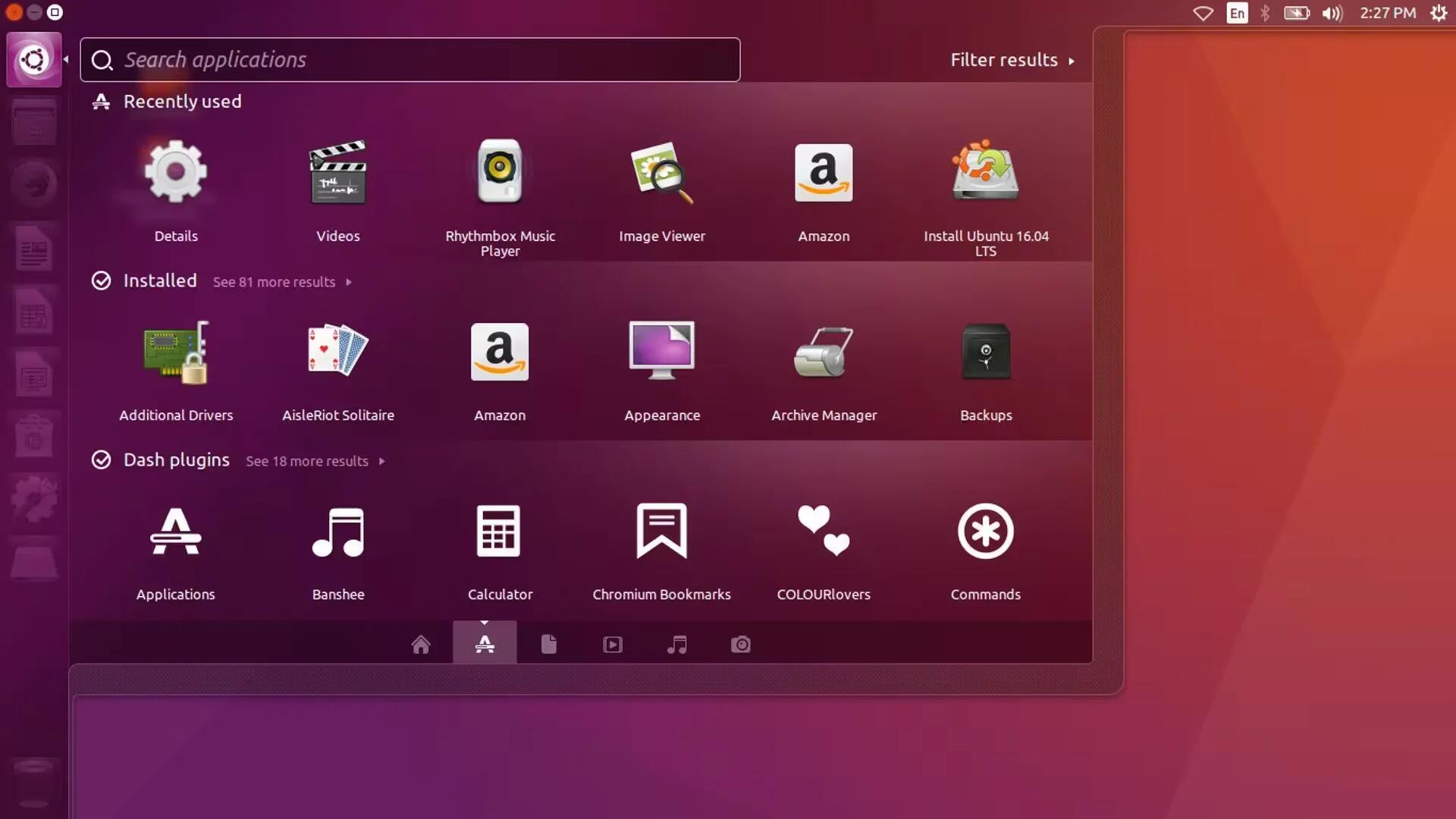Click the Search applications input field
Image resolution: width=1456 pixels, height=819 pixels.
pyautogui.click(x=410, y=59)
